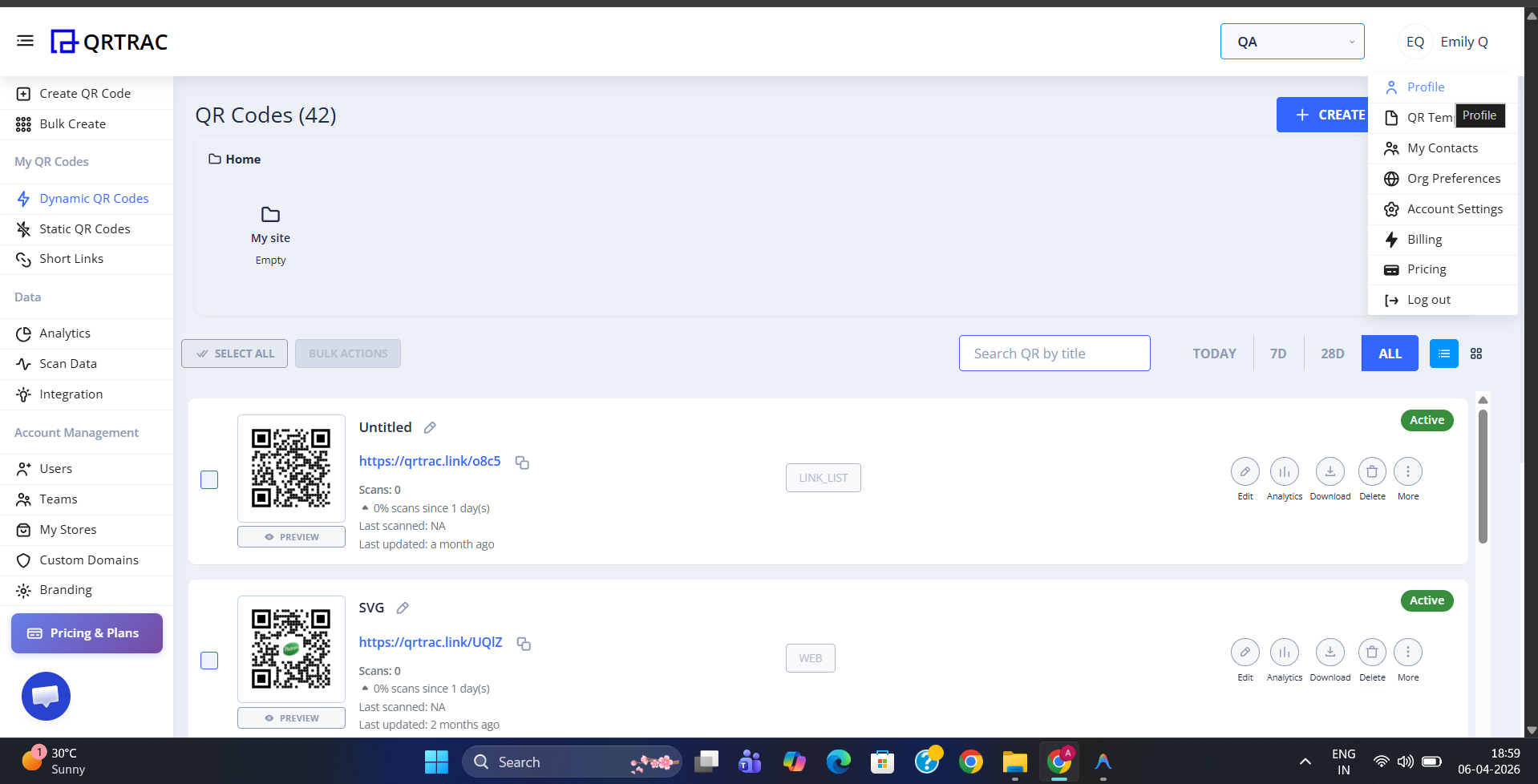Image resolution: width=1538 pixels, height=784 pixels.
Task: Open More actions for the SVG QR
Action: coord(1408,652)
